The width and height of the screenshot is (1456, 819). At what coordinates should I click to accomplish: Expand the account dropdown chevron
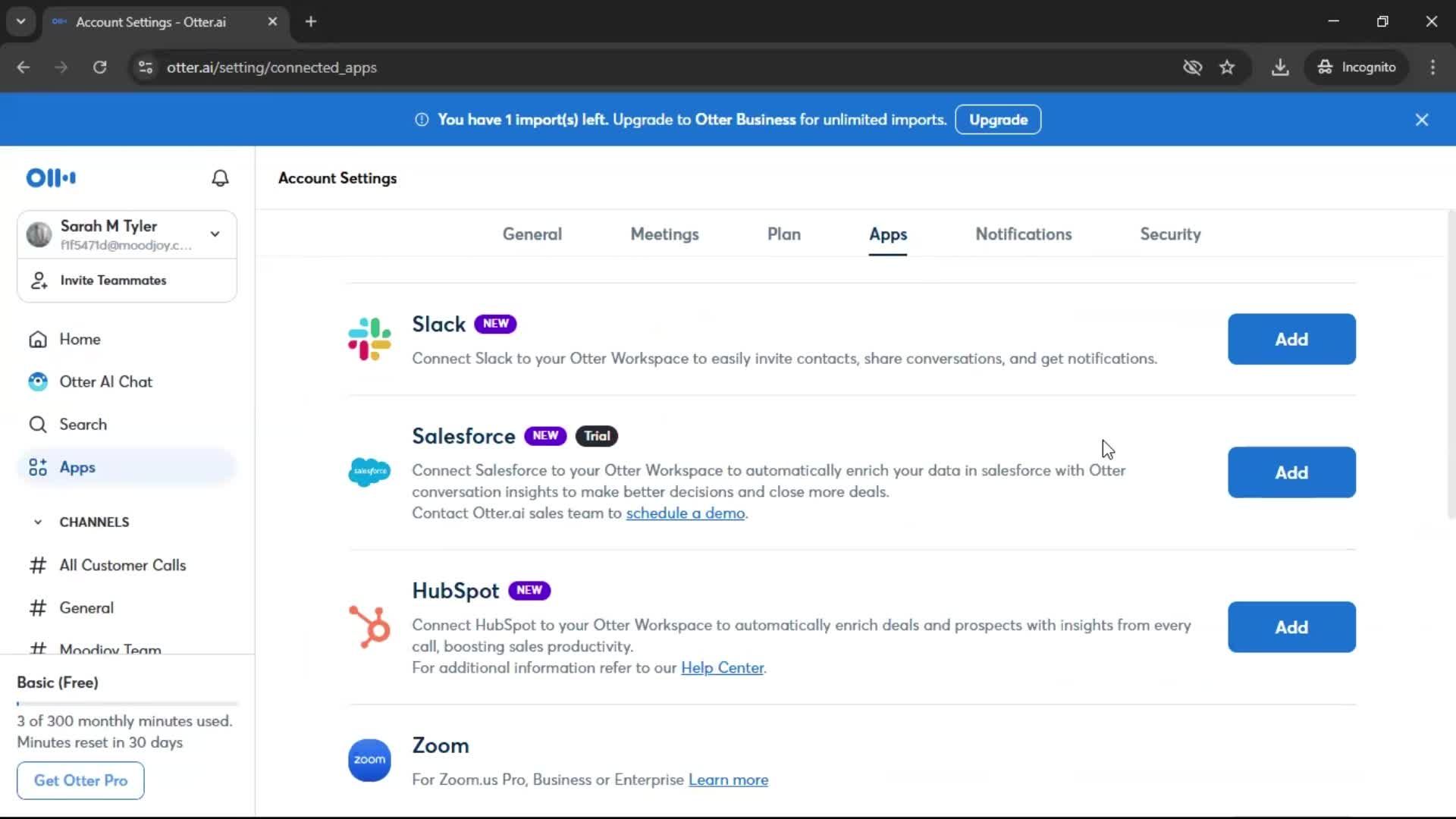tap(215, 234)
